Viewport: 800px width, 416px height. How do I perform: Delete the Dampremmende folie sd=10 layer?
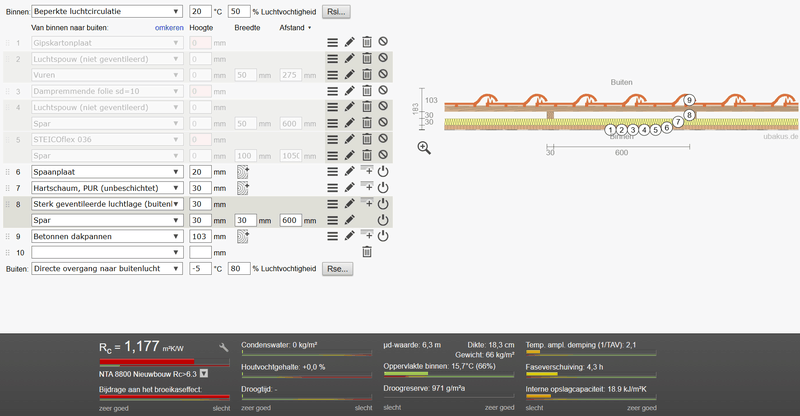click(367, 91)
